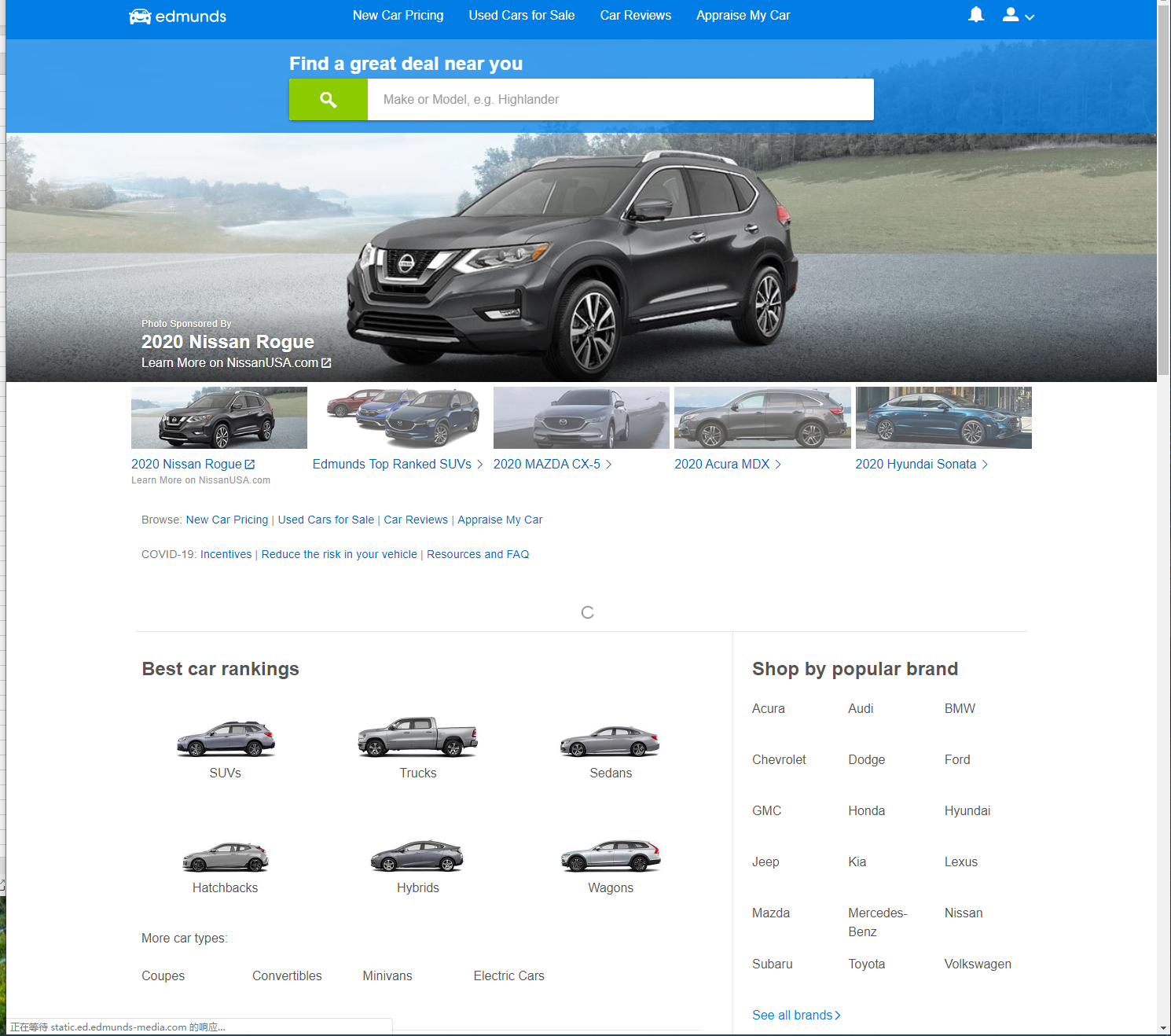The height and width of the screenshot is (1036, 1171).
Task: Shop the Volkswagen brand
Action: click(978, 964)
